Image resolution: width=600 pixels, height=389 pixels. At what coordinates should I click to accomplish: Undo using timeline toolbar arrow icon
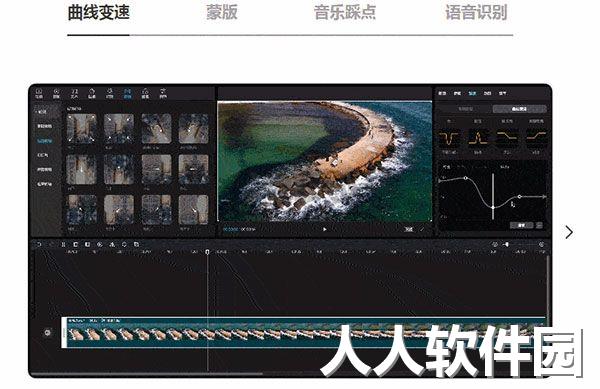[x=39, y=244]
